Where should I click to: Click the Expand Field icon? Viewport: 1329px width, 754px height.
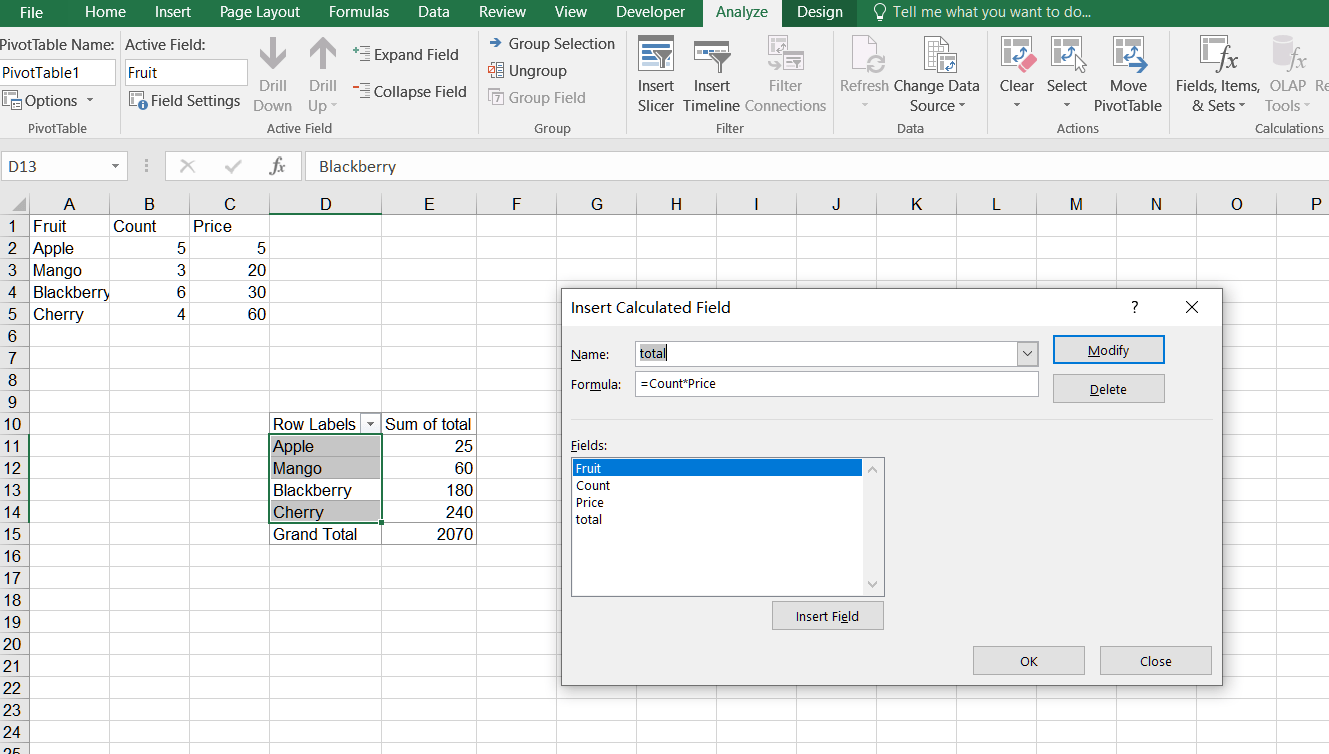click(x=410, y=54)
